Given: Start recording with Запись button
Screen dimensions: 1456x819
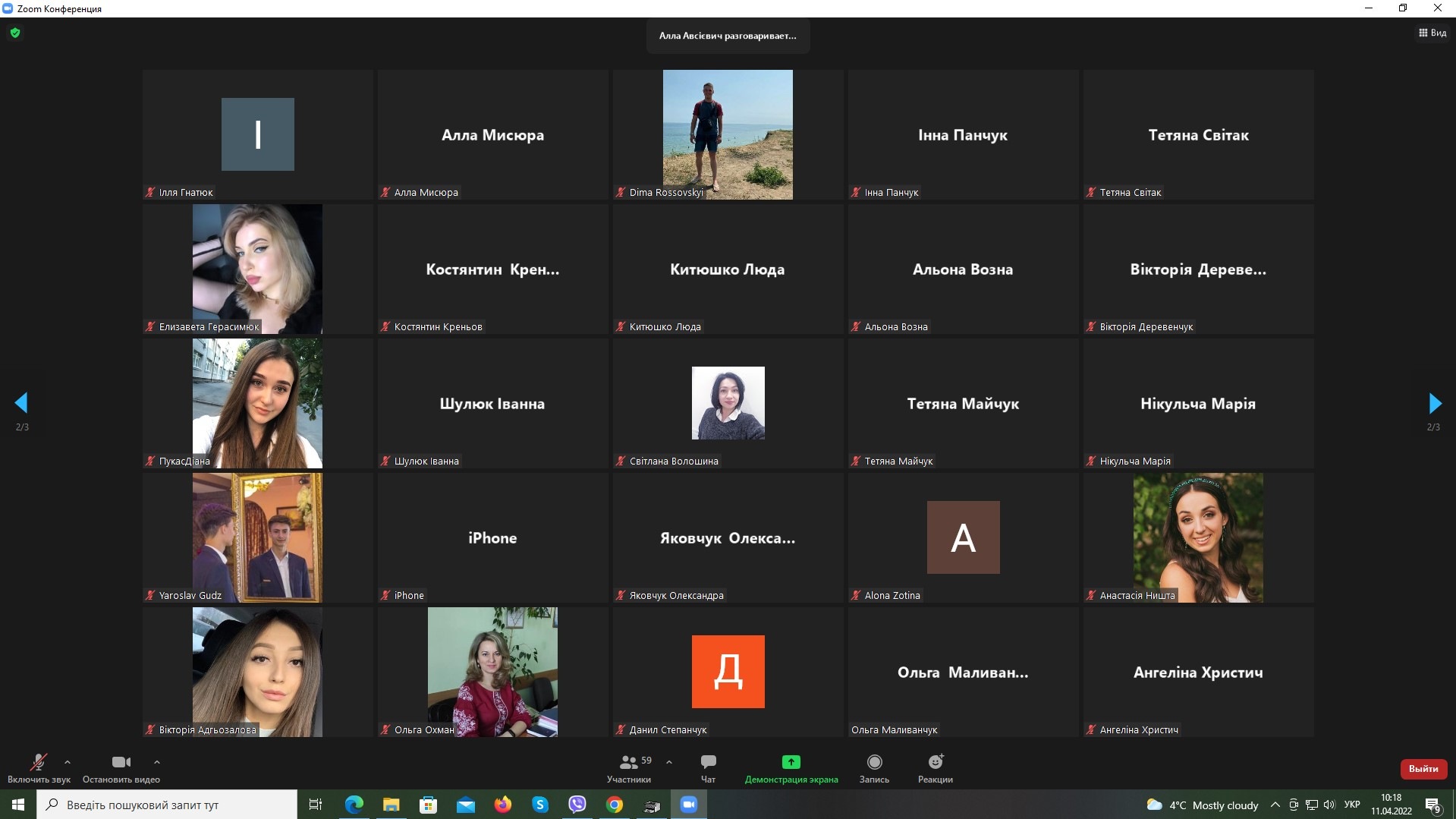Looking at the screenshot, I should pyautogui.click(x=874, y=767).
